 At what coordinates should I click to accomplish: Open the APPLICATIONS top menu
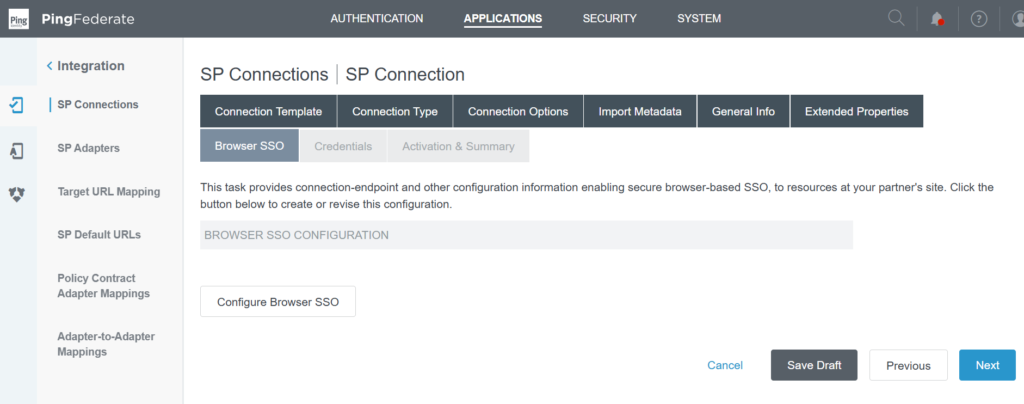[x=503, y=18]
